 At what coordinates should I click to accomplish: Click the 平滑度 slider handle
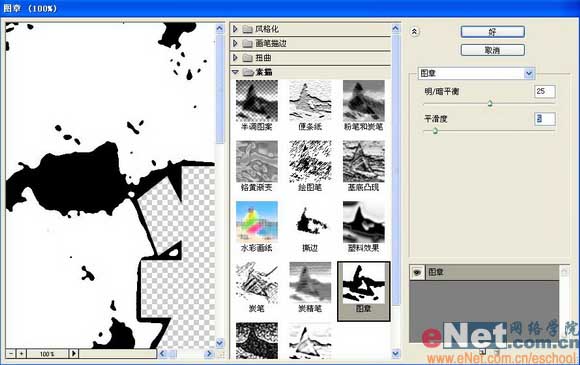point(435,131)
